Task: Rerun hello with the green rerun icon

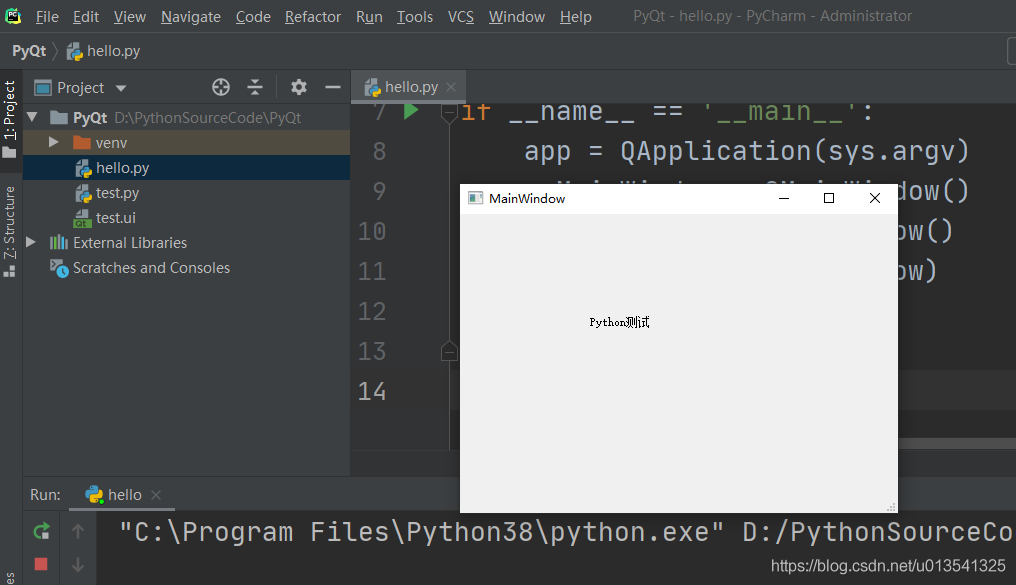Action: click(41, 531)
